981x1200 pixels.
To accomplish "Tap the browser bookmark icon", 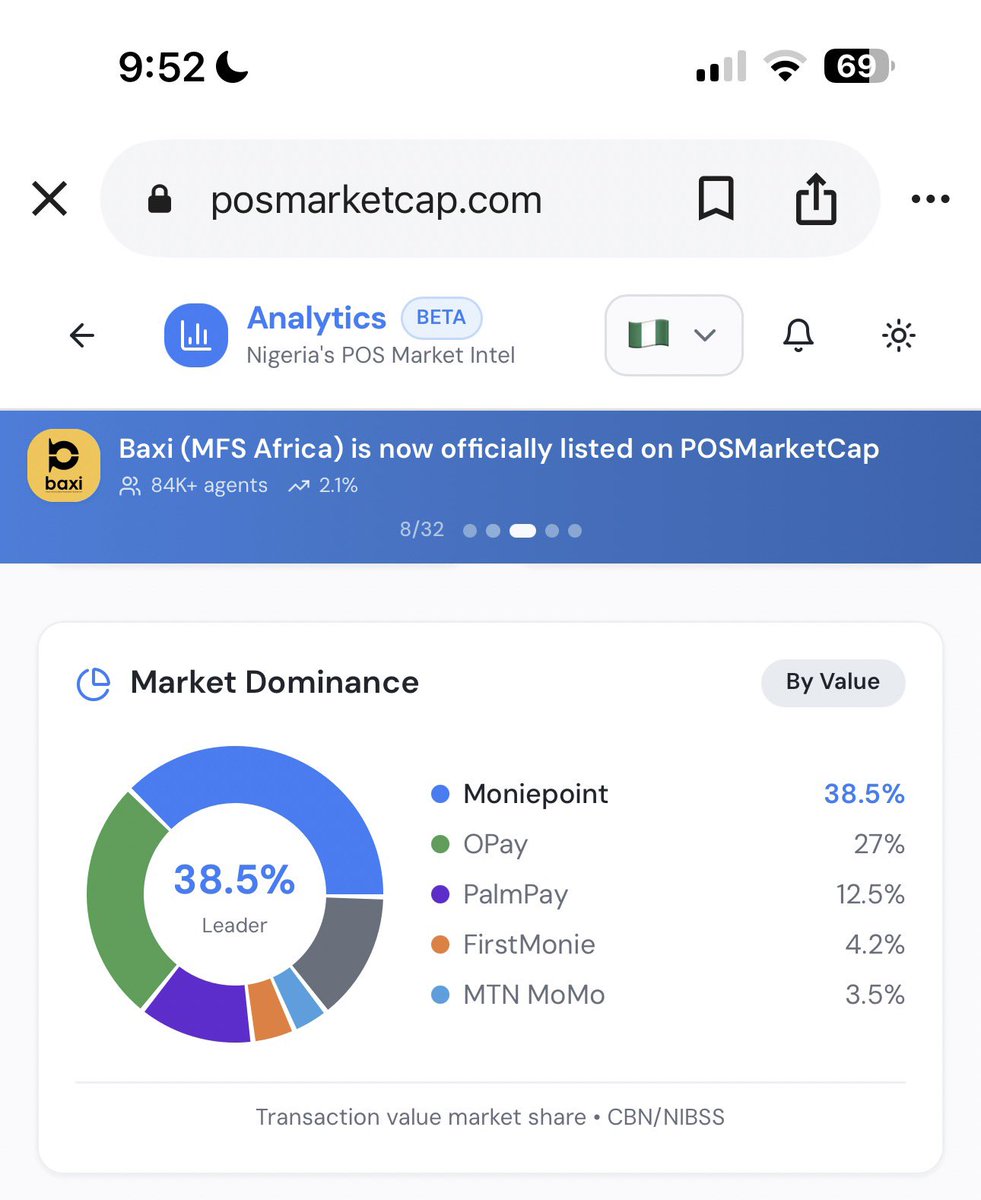I will point(715,199).
